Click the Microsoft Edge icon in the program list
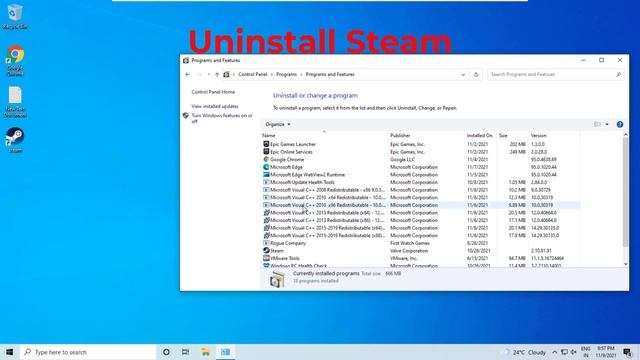This screenshot has height=360, width=640. 266,167
